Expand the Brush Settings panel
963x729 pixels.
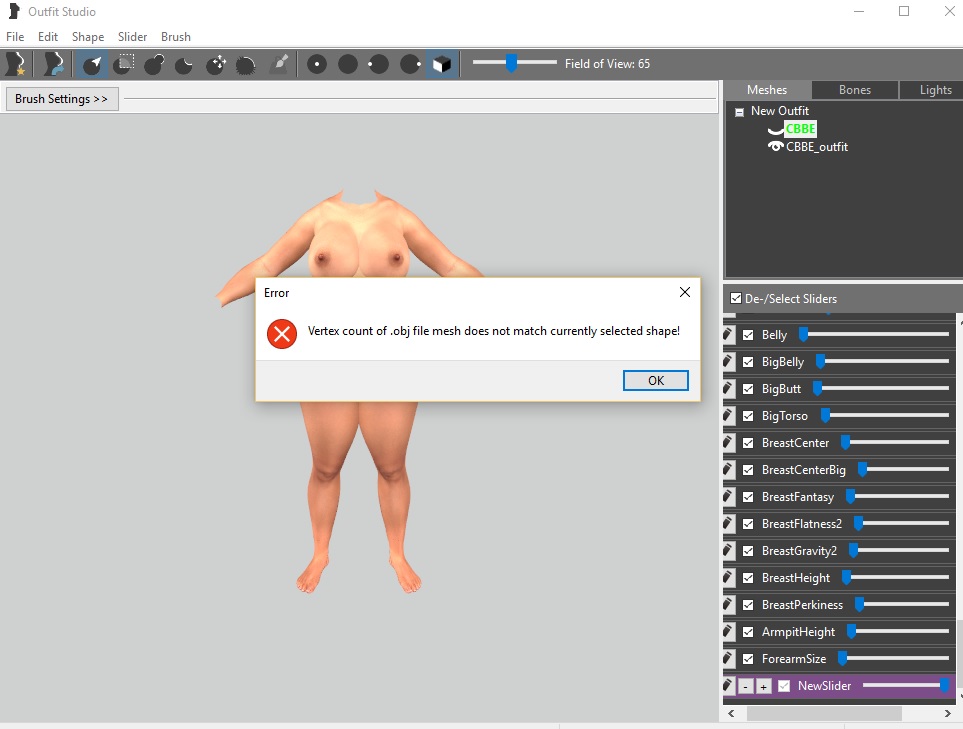pos(62,99)
